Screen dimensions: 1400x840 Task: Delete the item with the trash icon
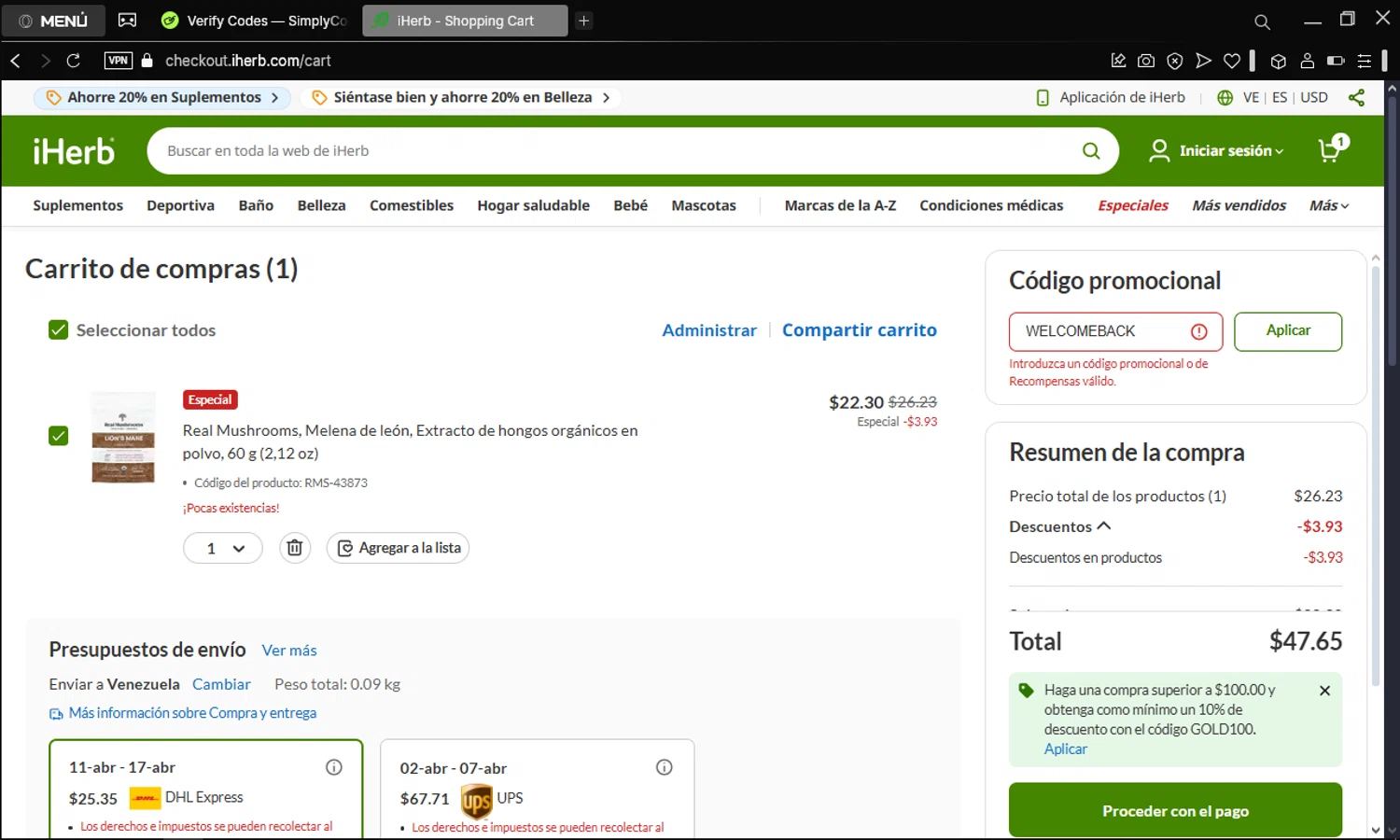click(294, 548)
